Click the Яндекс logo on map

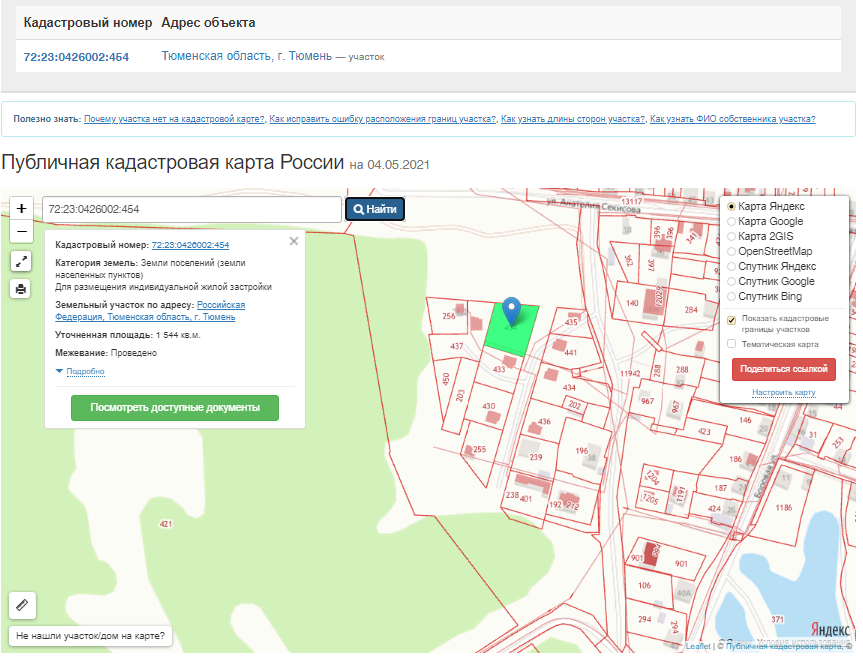(x=830, y=629)
